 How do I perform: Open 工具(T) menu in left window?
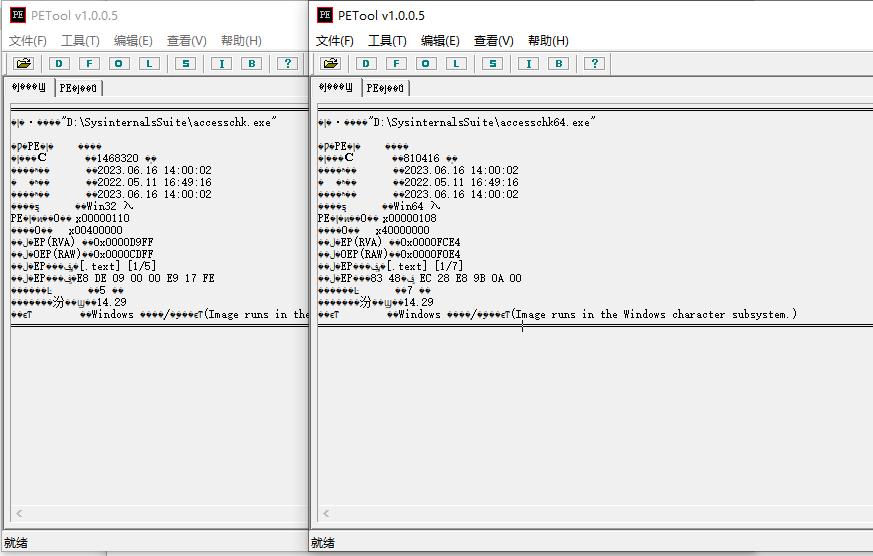[x=80, y=41]
